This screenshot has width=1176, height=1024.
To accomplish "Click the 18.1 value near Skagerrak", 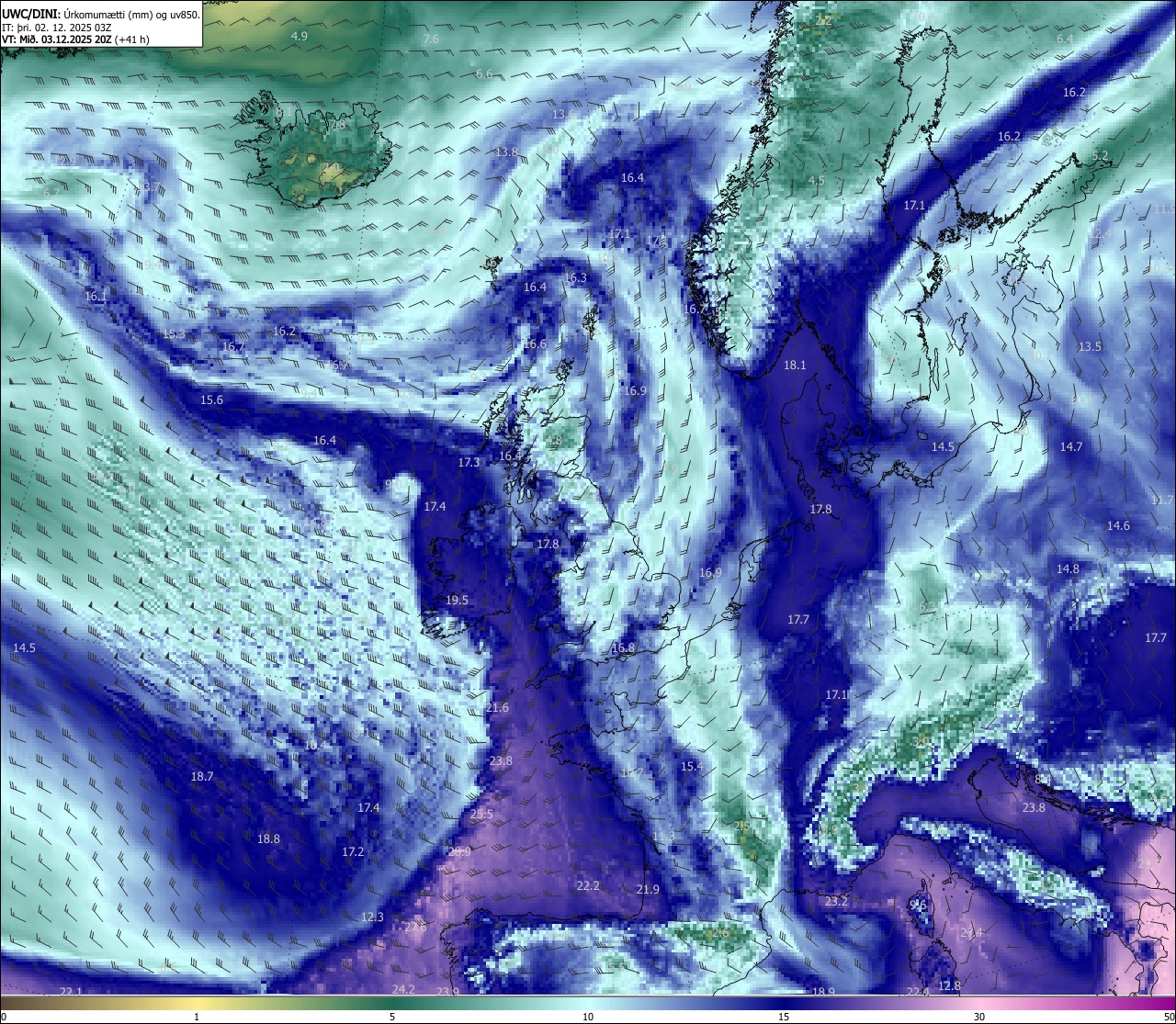I will [x=795, y=365].
